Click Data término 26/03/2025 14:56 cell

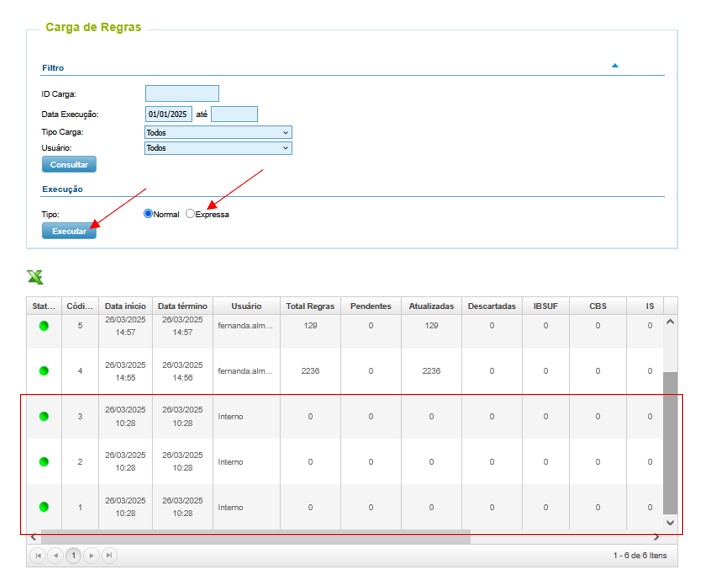click(182, 371)
